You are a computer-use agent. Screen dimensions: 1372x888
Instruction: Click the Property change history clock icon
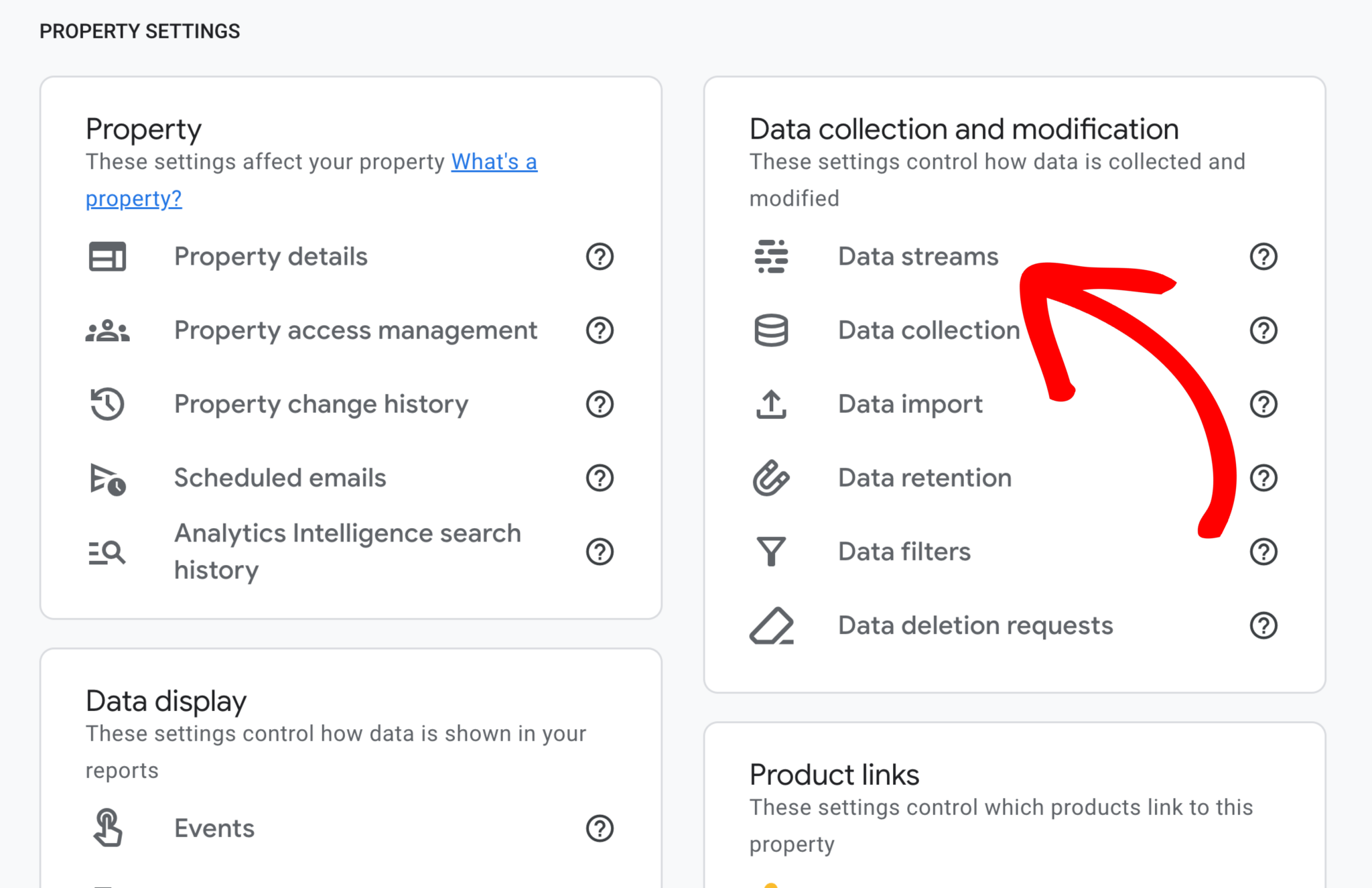[x=107, y=403]
